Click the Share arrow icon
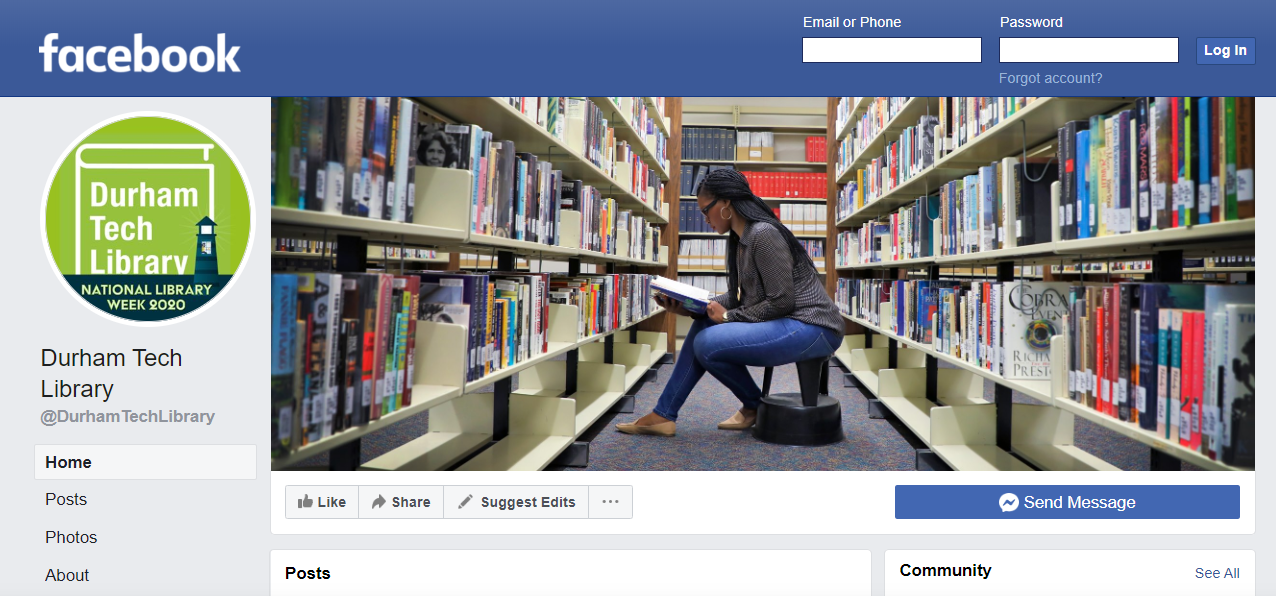This screenshot has width=1276, height=596. click(x=379, y=502)
